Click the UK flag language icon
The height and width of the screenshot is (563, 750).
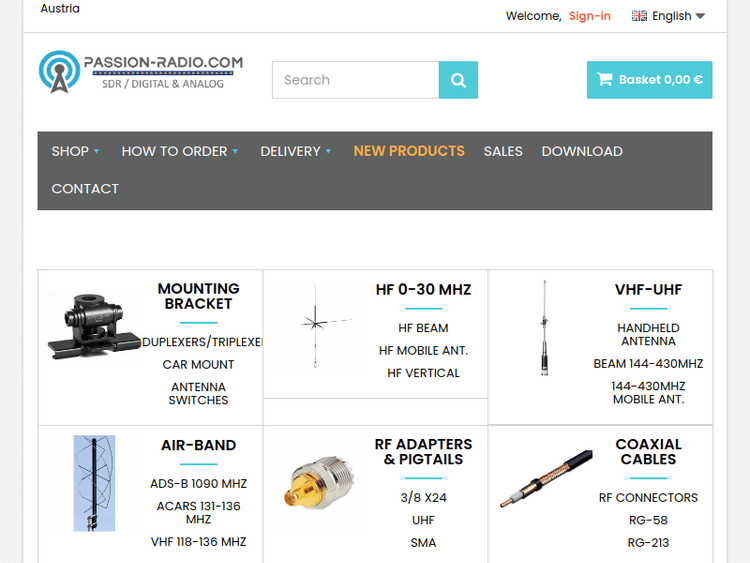click(x=639, y=16)
